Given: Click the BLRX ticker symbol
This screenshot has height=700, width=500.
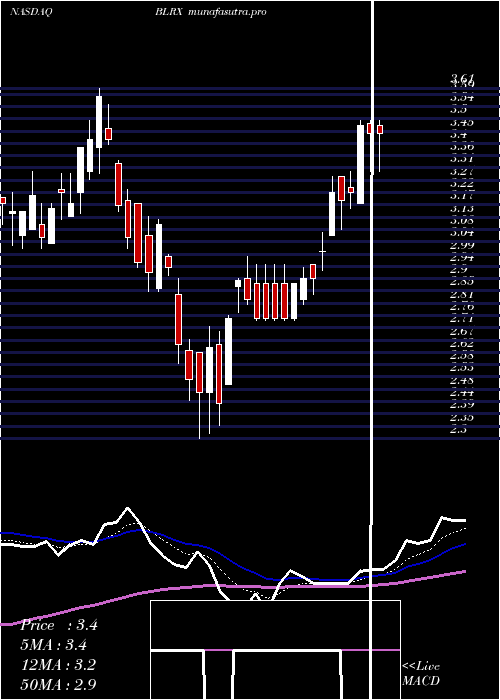Looking at the screenshot, I should (169, 12).
